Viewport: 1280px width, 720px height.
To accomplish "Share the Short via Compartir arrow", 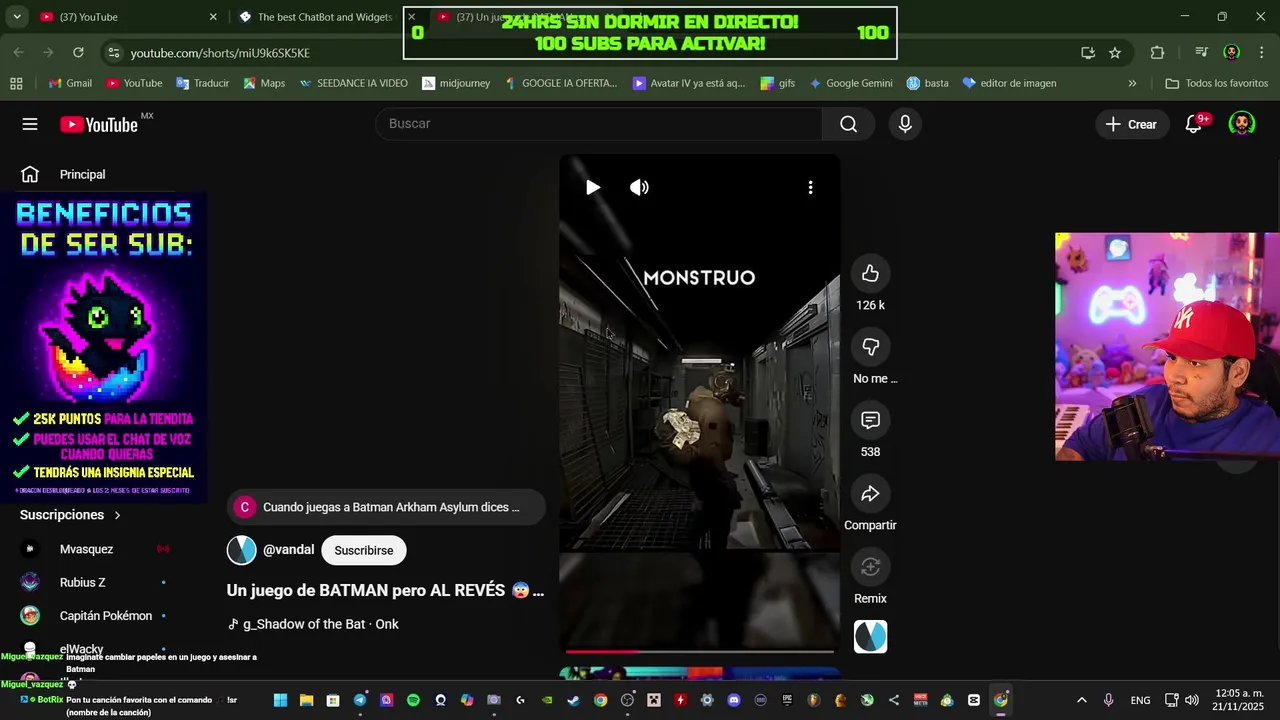I will 870,494.
